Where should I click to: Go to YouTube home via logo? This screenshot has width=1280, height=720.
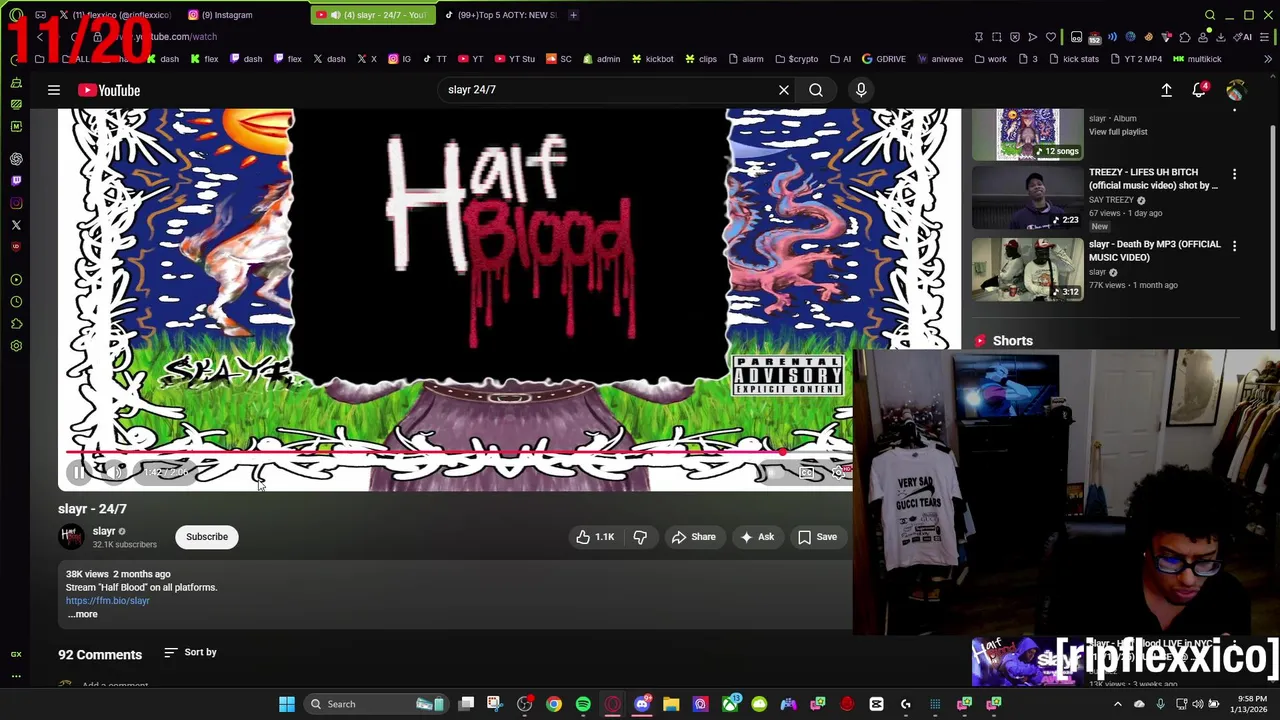click(109, 90)
